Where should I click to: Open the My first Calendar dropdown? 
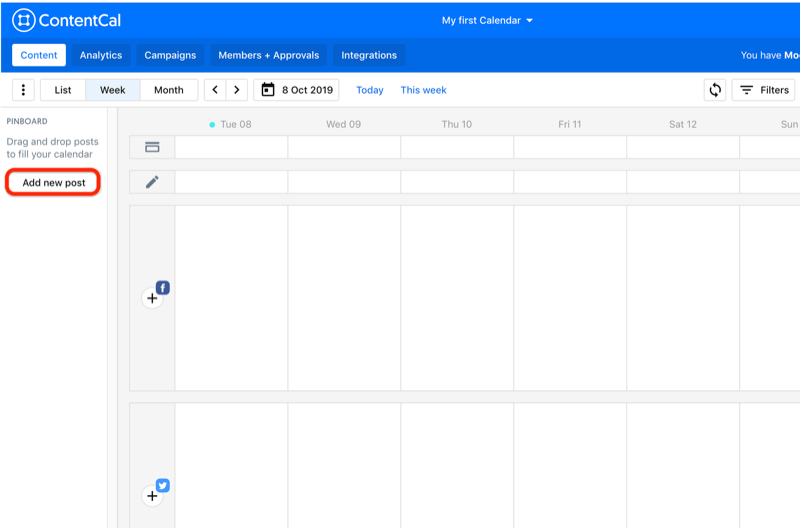click(487, 20)
